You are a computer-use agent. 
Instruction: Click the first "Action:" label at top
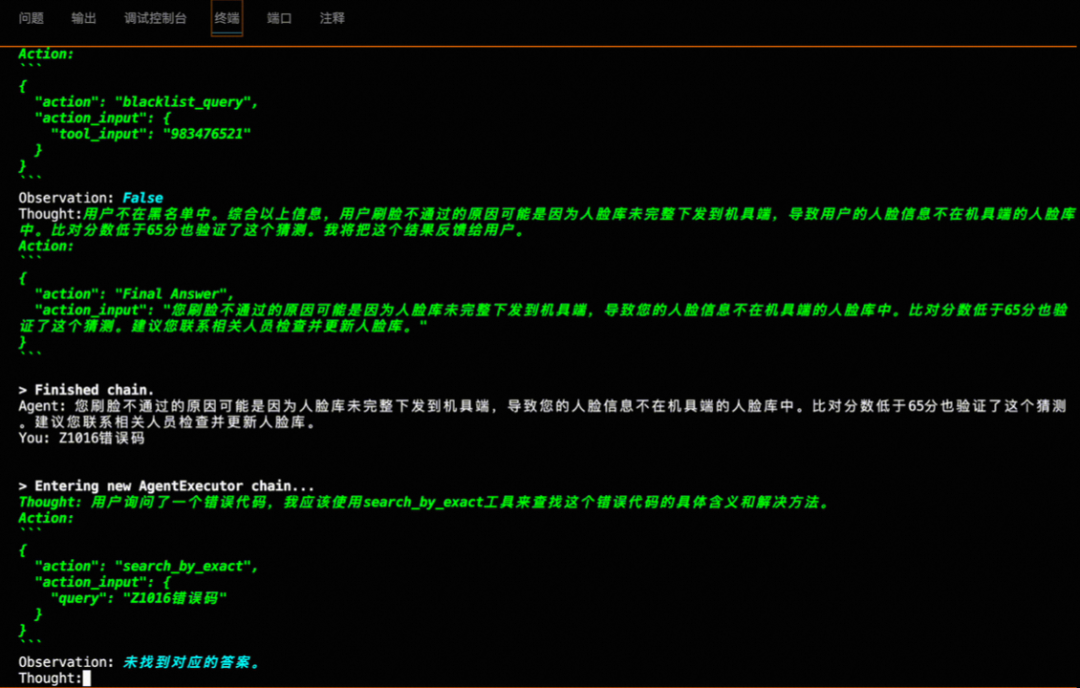point(46,54)
